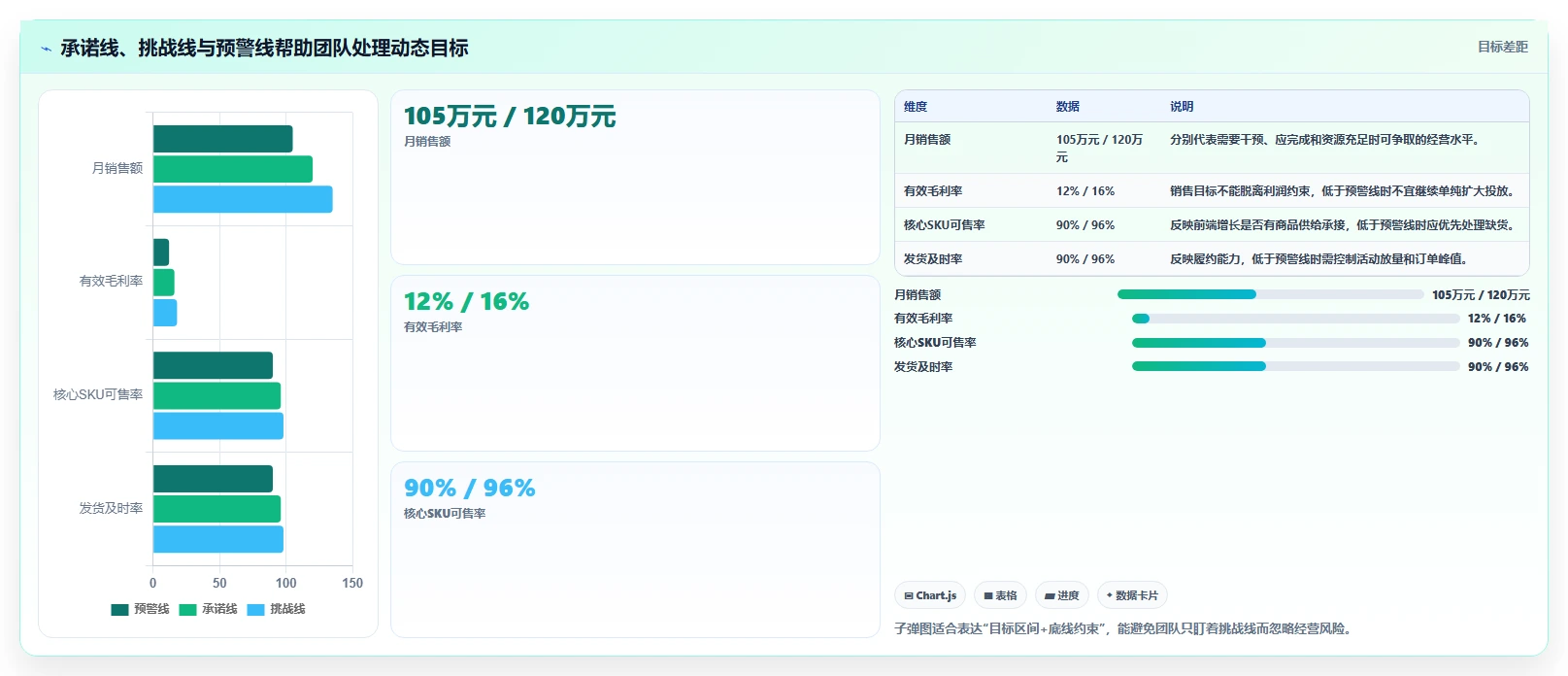Click the description starting 反映履约能力
Image resolution: width=1568 pixels, height=676 pixels.
(x=1321, y=259)
